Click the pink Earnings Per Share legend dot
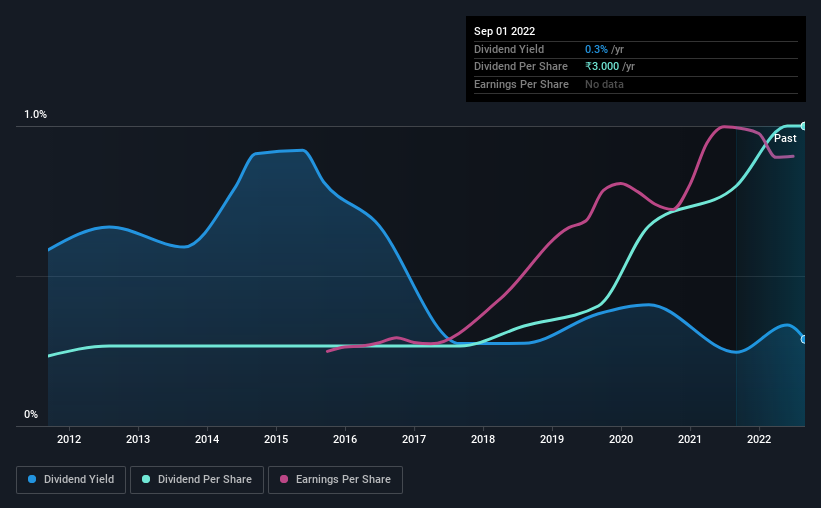Screen dimensions: 821x508 click(284, 479)
